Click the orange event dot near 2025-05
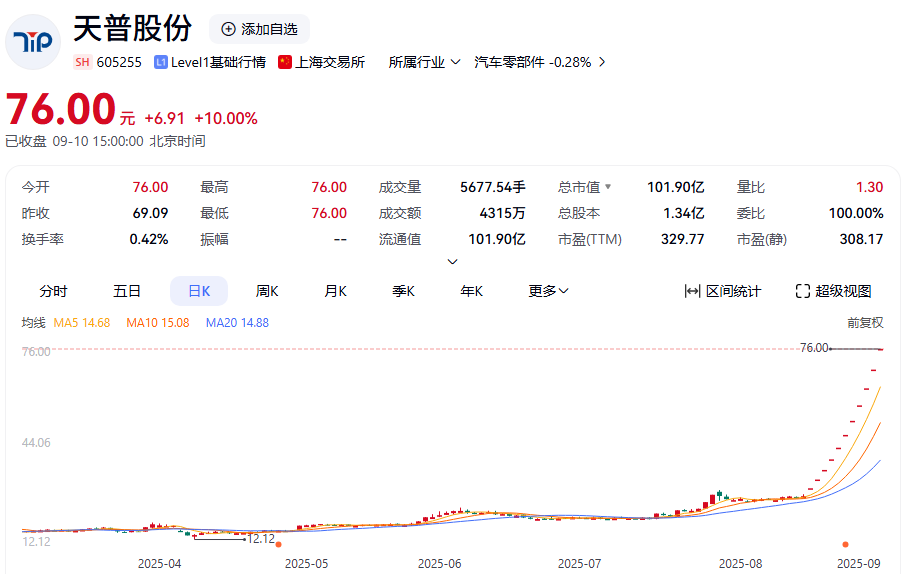The image size is (906, 574). coord(279,545)
